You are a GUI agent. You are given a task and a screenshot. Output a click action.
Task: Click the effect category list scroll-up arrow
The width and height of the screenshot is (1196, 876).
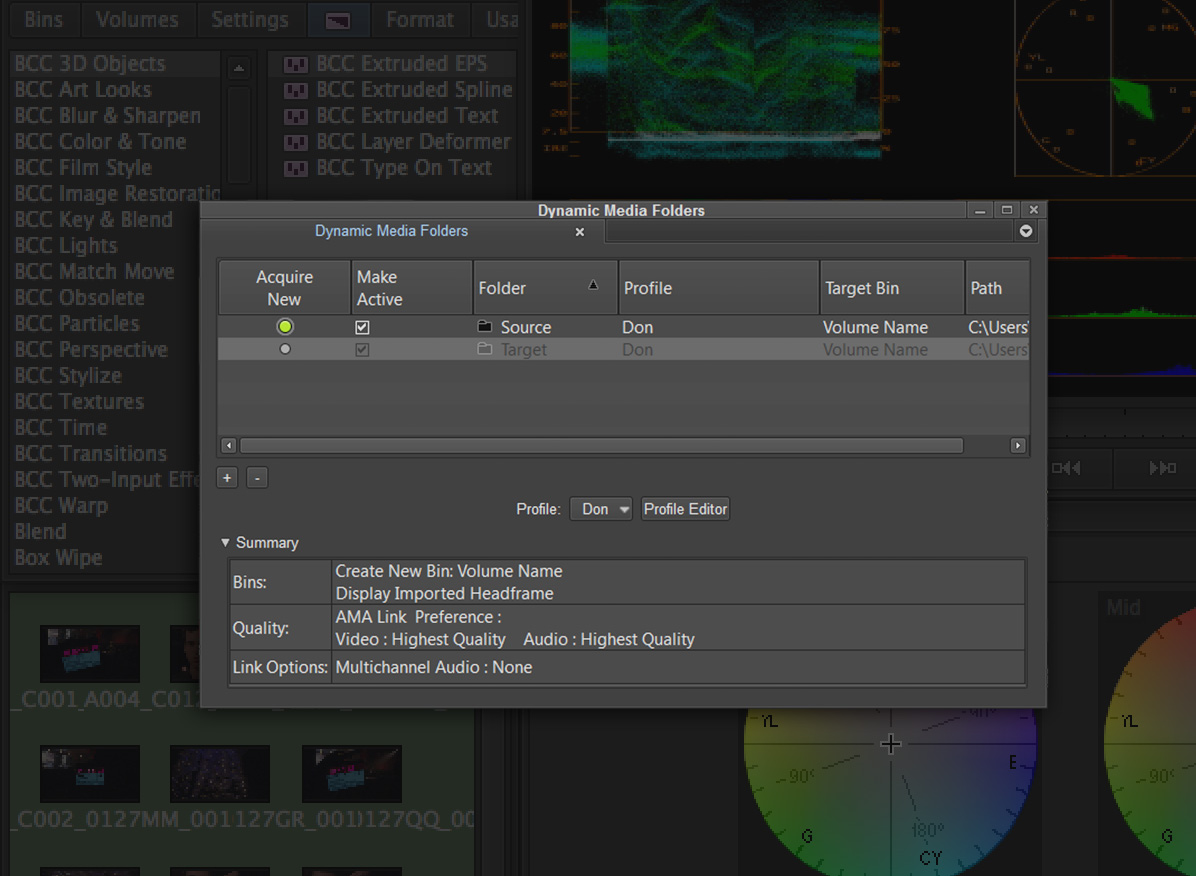pos(239,69)
